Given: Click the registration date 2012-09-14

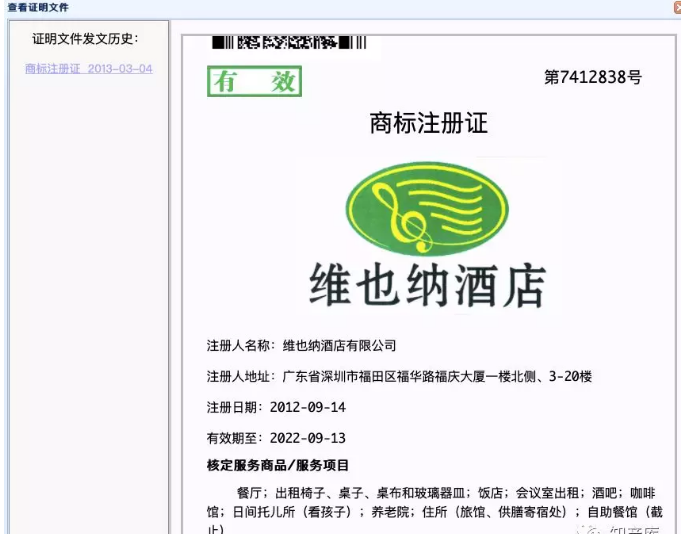Looking at the screenshot, I should tap(308, 408).
